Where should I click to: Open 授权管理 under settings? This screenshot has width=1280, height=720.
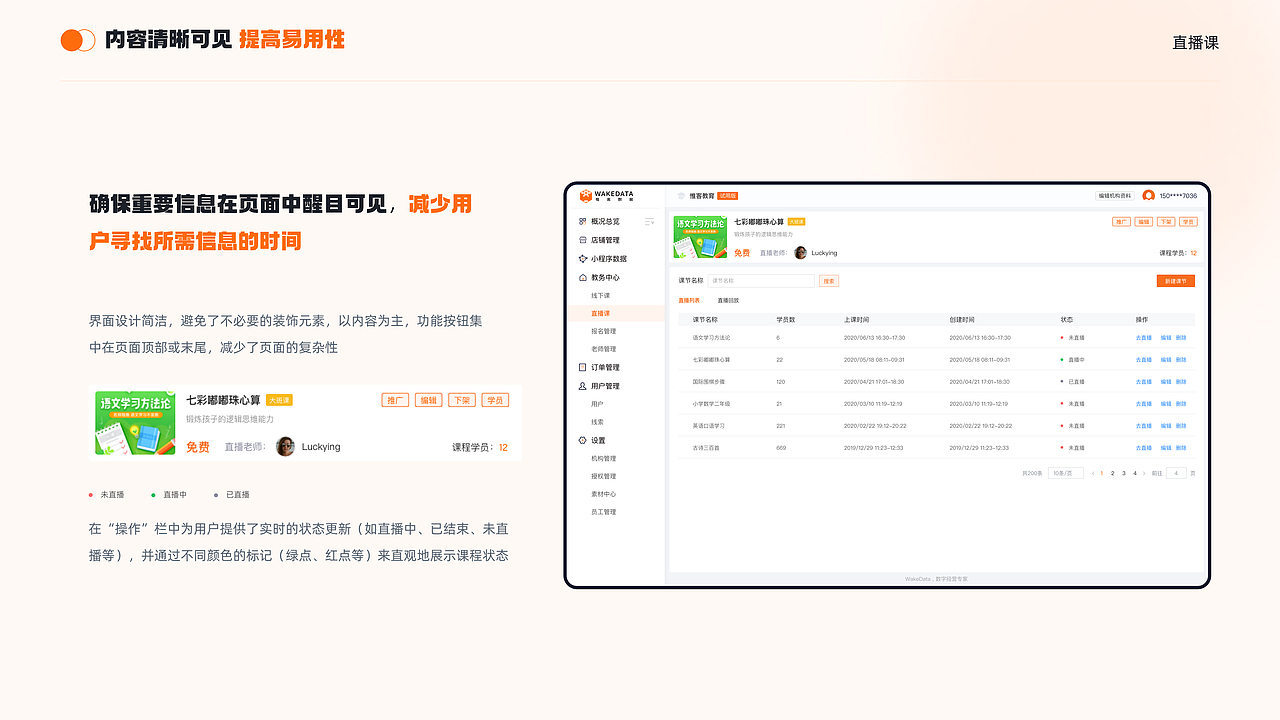603,476
